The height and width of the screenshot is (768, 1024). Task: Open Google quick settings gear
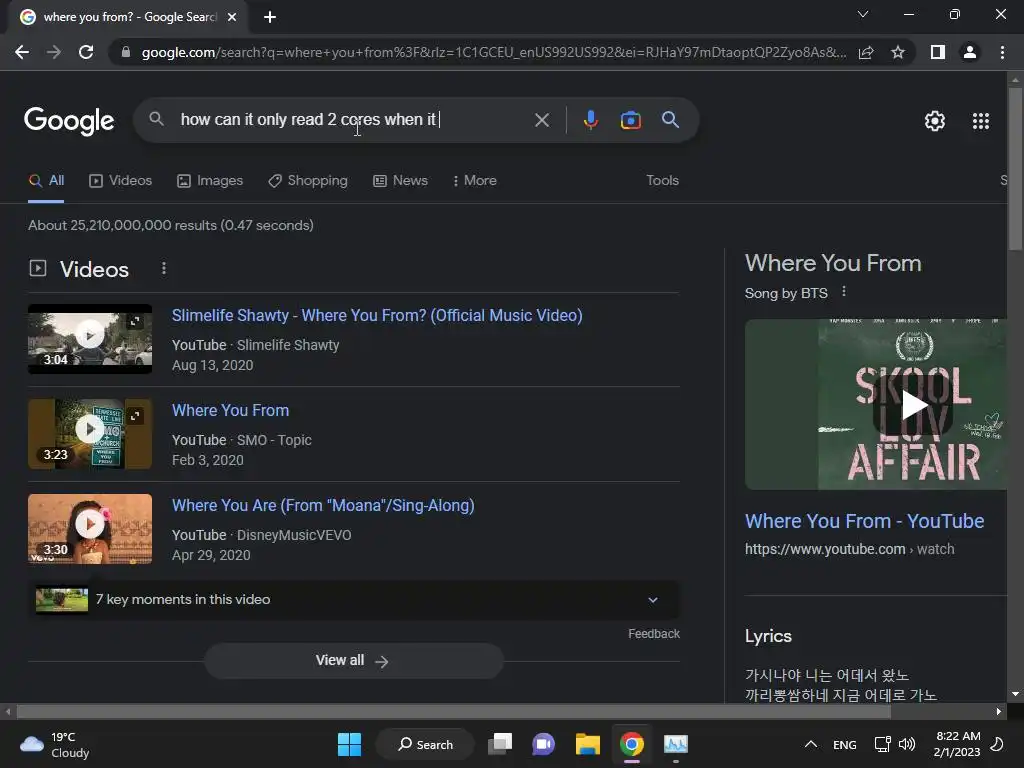coord(935,121)
